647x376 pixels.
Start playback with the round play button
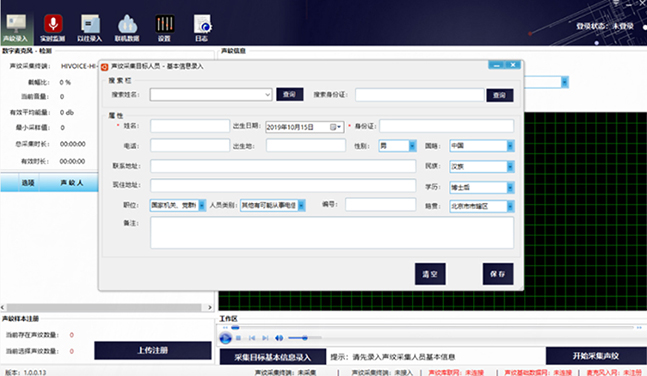225,338
